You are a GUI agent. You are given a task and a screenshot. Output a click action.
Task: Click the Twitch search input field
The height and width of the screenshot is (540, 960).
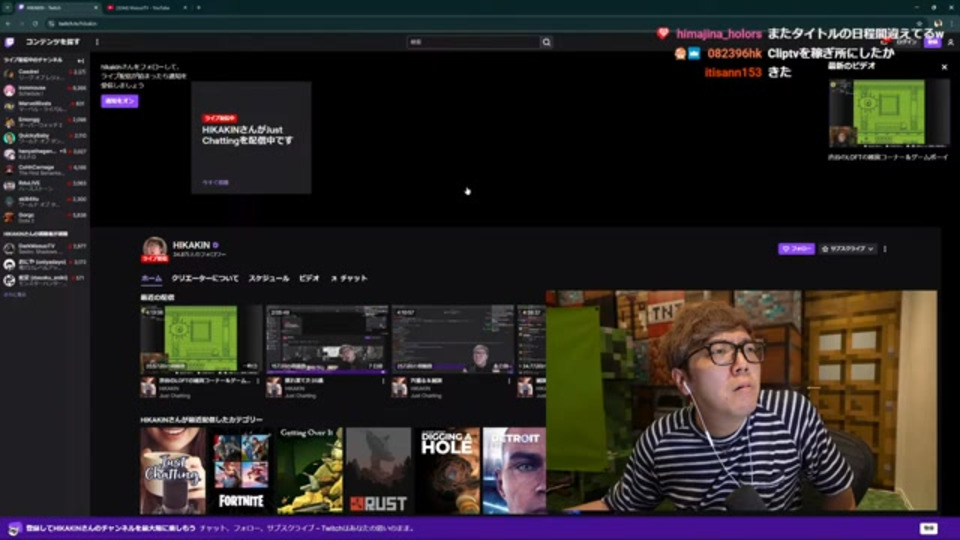pyautogui.click(x=473, y=42)
